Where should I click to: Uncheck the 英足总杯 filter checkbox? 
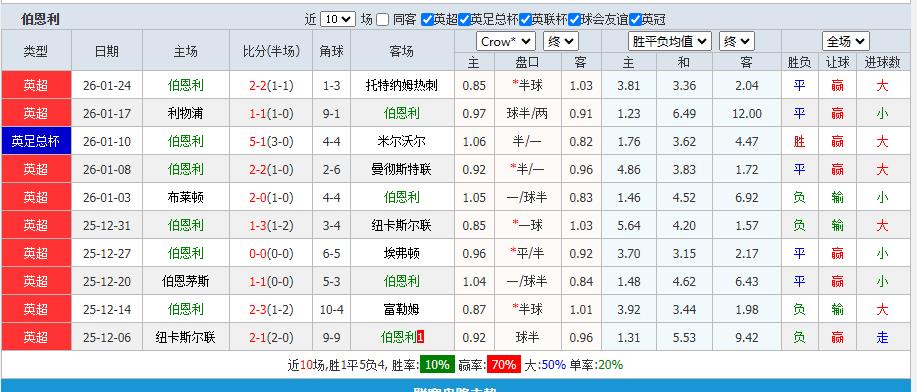[464, 19]
